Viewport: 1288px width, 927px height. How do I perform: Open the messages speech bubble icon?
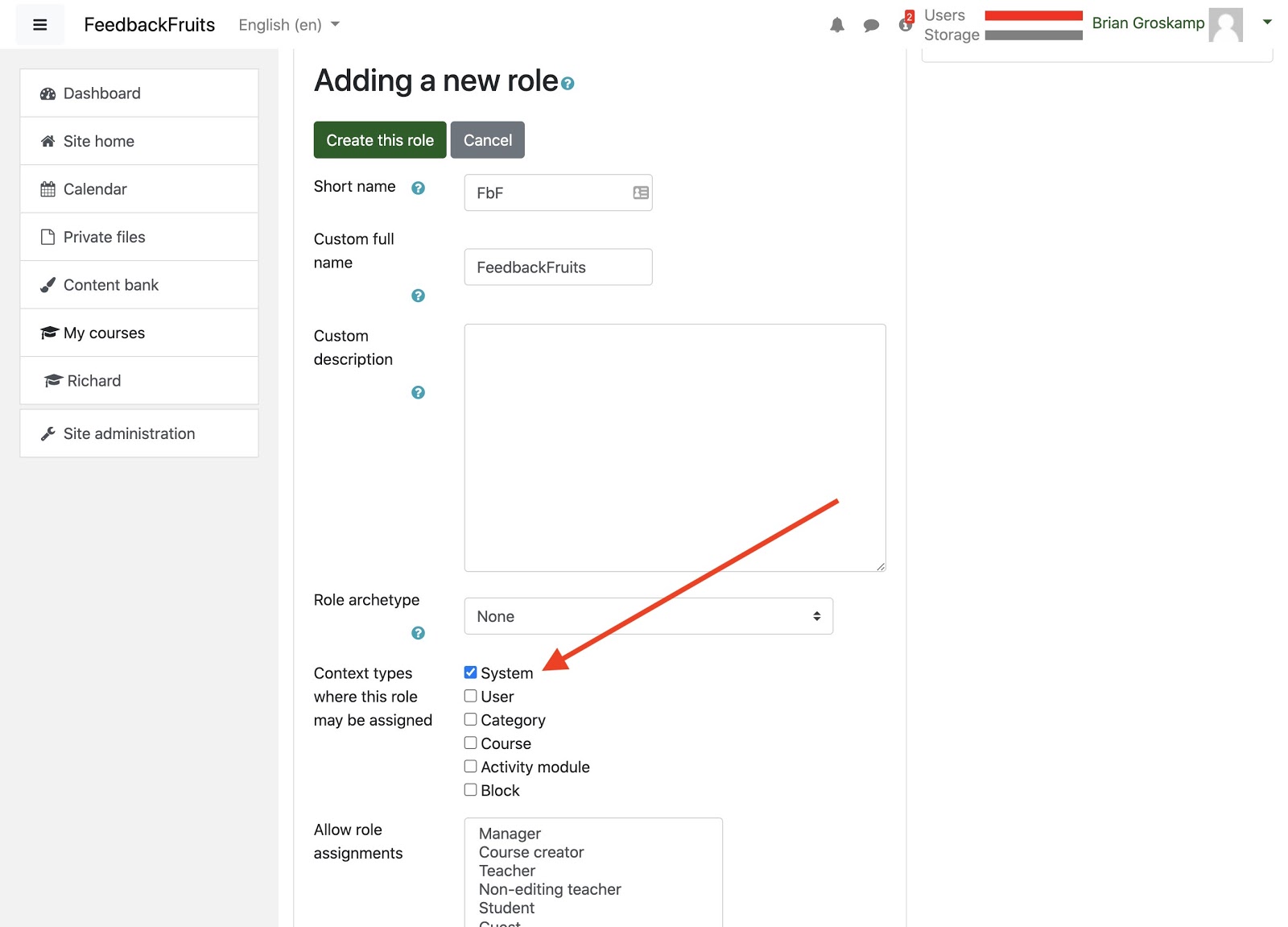(x=871, y=26)
